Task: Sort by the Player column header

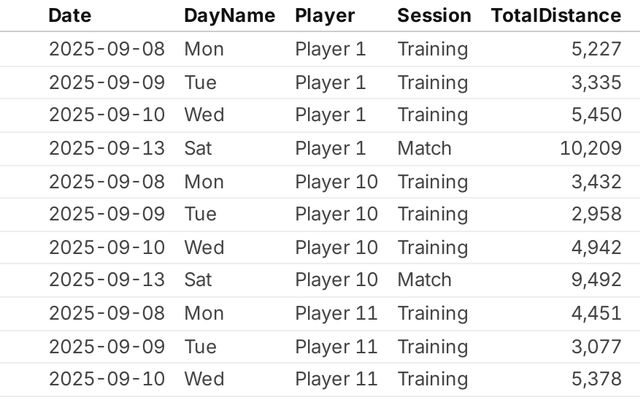Action: 325,15
